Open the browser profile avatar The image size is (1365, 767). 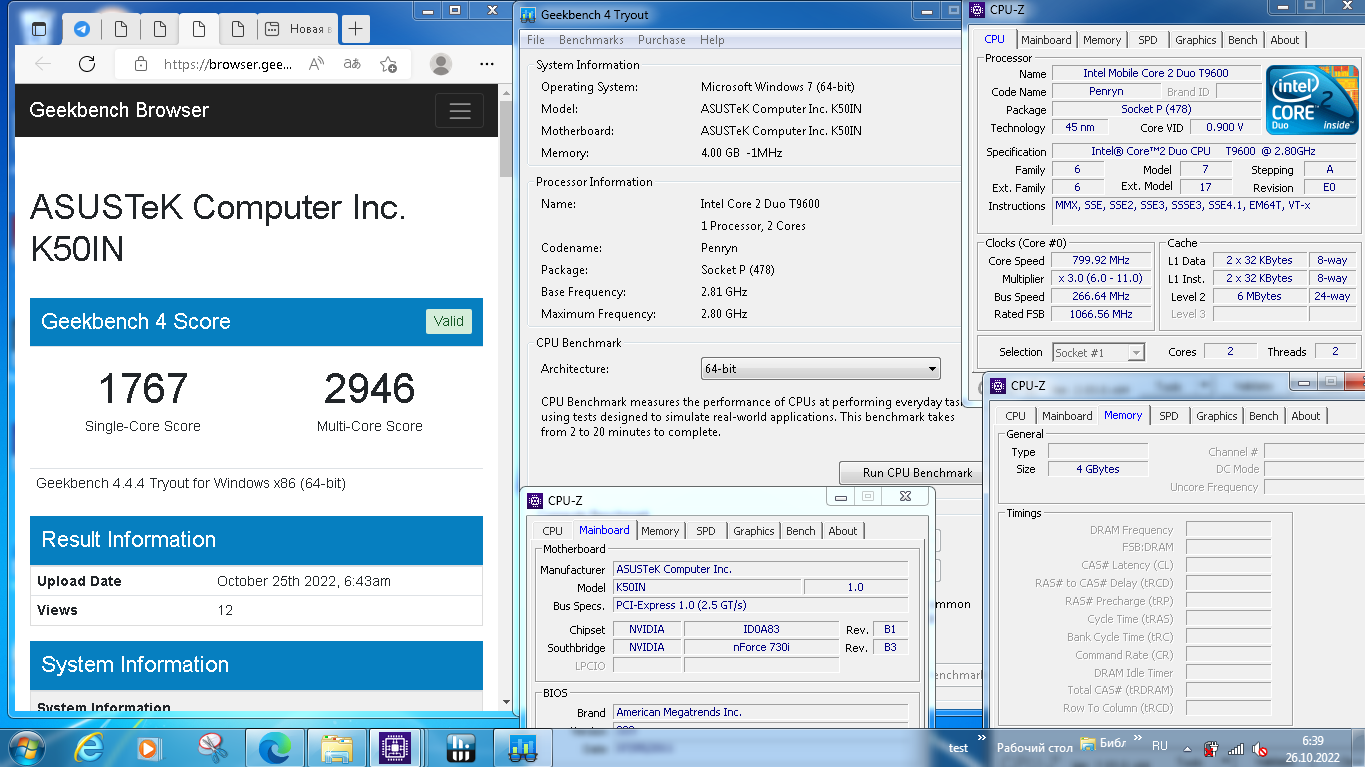click(440, 64)
